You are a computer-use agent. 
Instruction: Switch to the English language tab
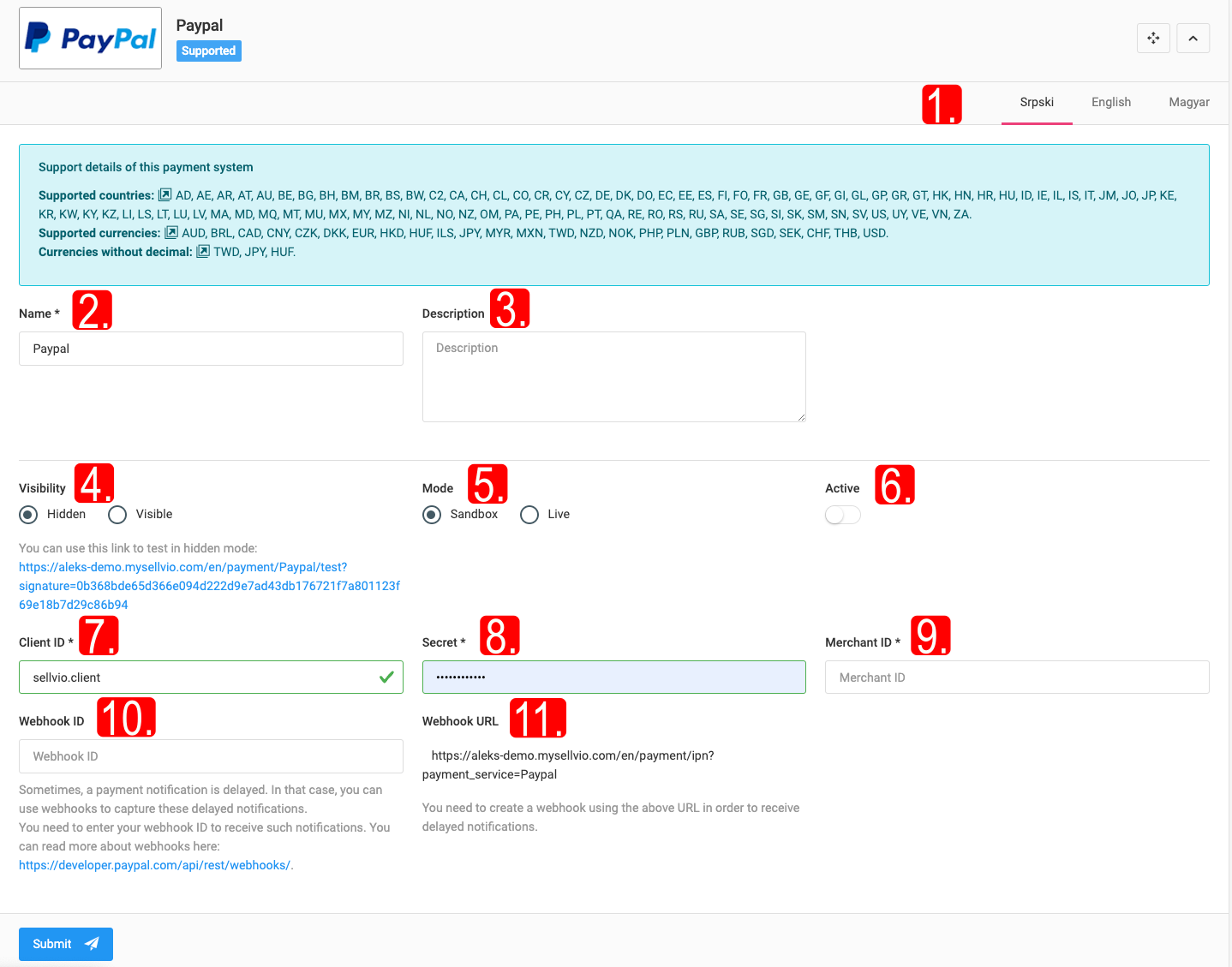pyautogui.click(x=1111, y=102)
